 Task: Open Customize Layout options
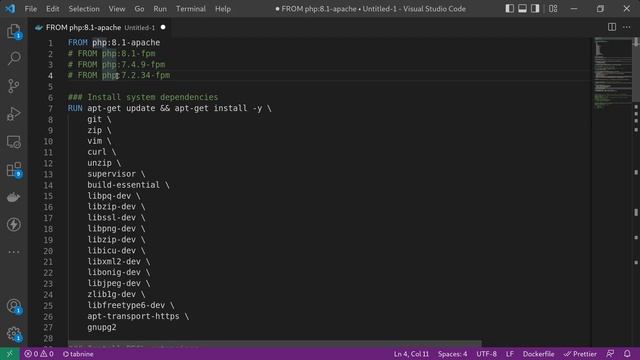coord(553,9)
